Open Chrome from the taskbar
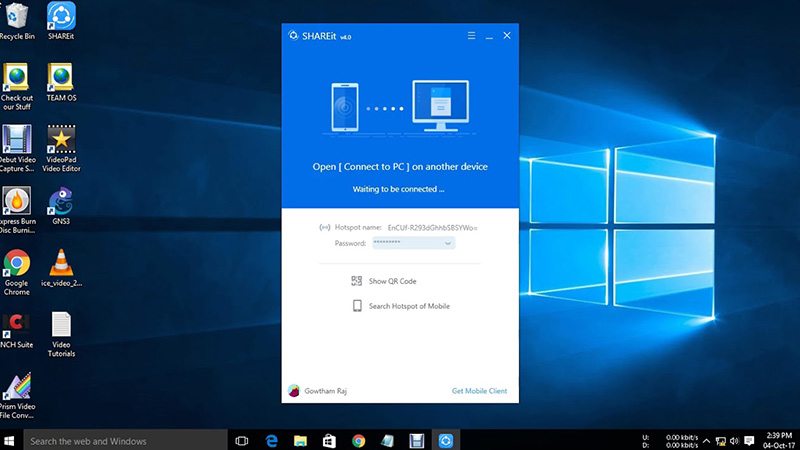 (x=359, y=441)
